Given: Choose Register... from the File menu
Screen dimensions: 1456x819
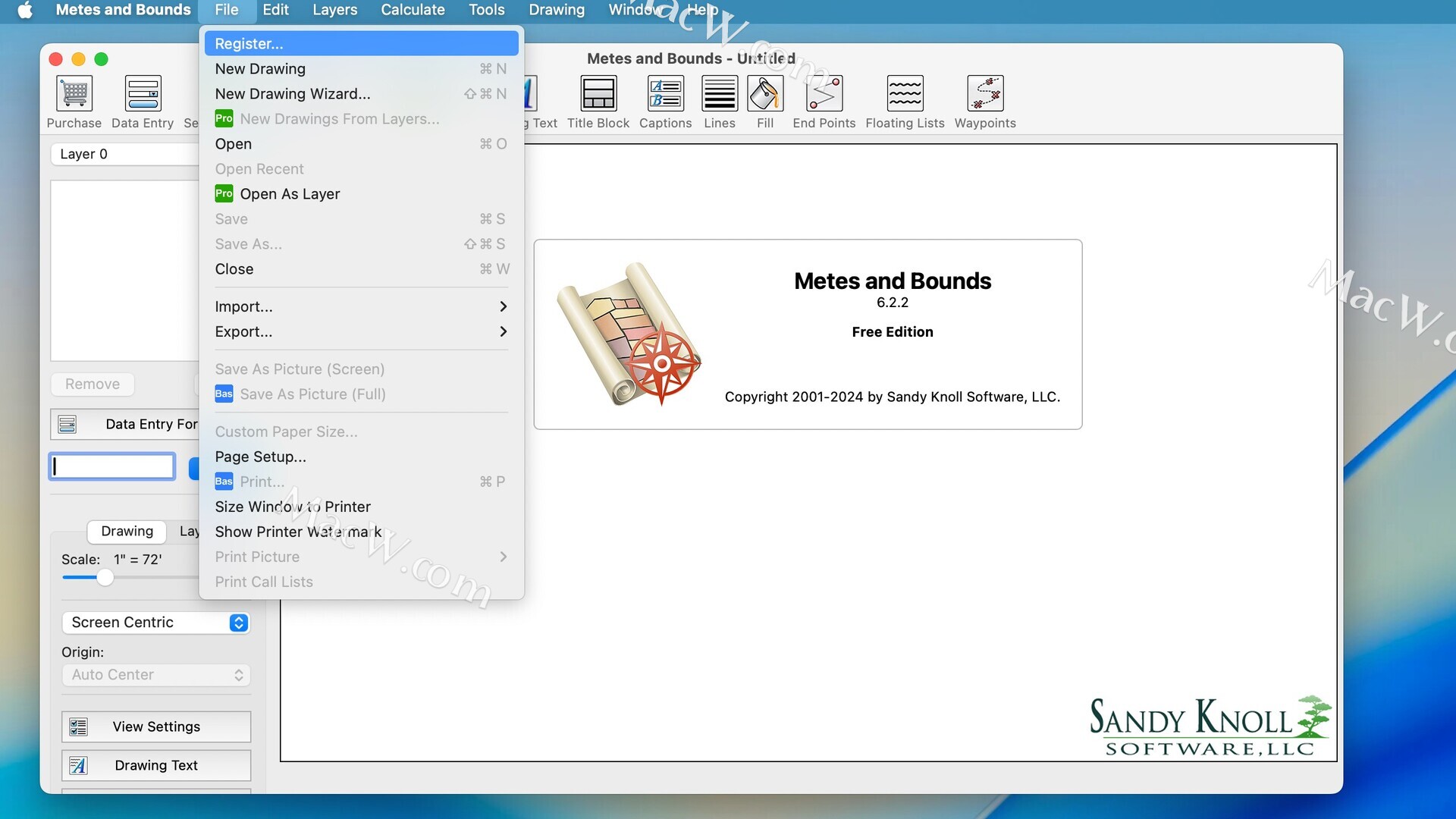Looking at the screenshot, I should 362,43.
